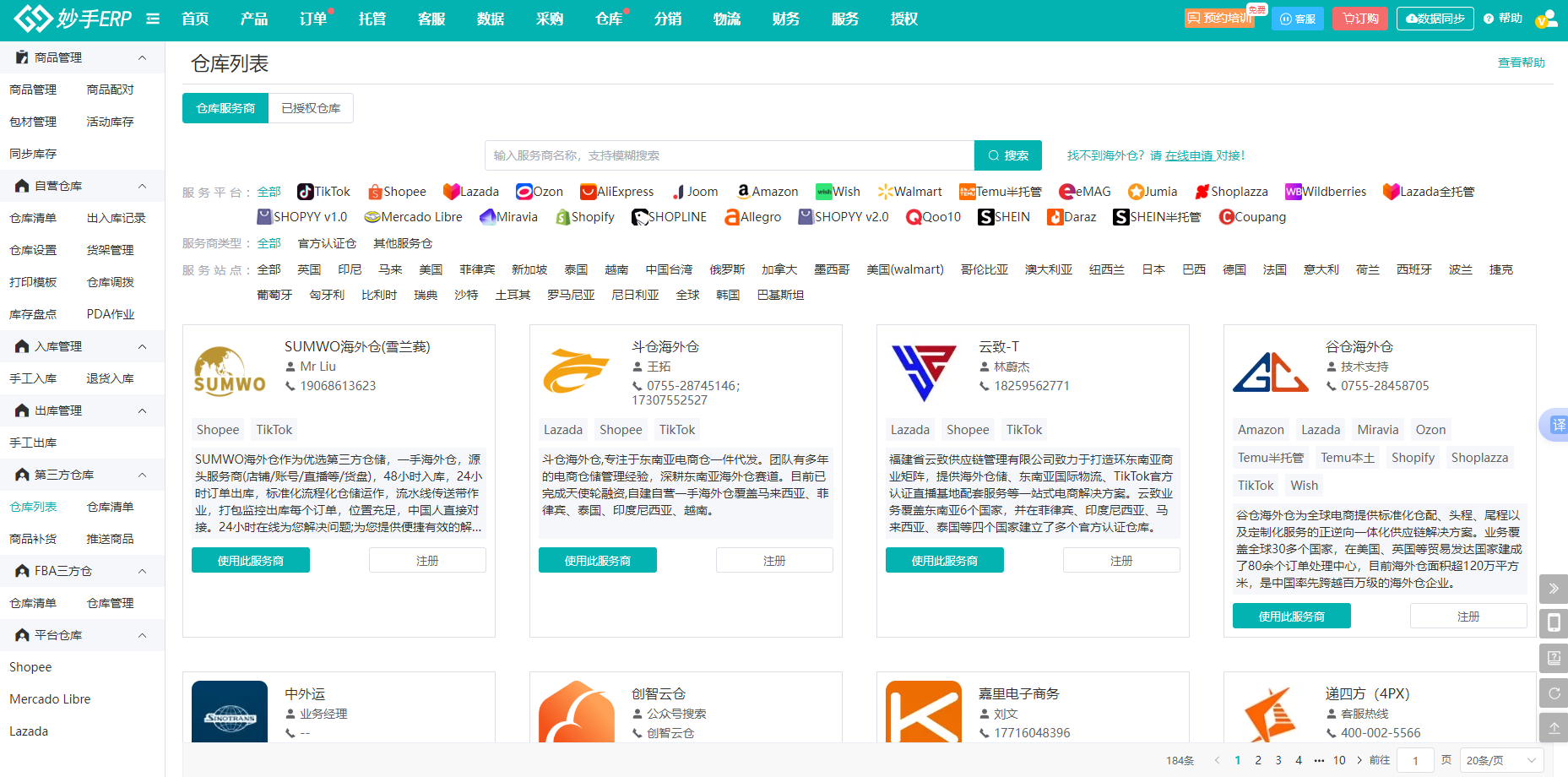Open user avatar in top bar
This screenshot has width=1568, height=777.
click(x=1546, y=19)
